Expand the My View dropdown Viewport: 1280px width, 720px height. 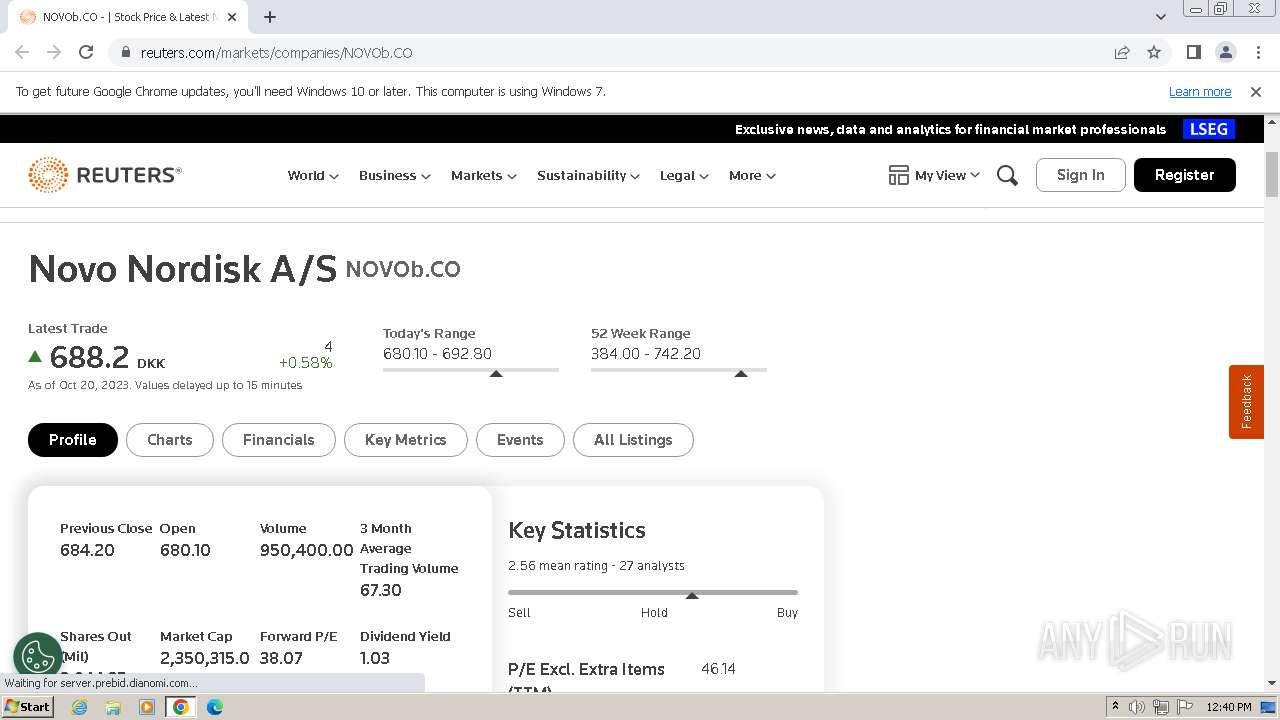click(x=947, y=175)
